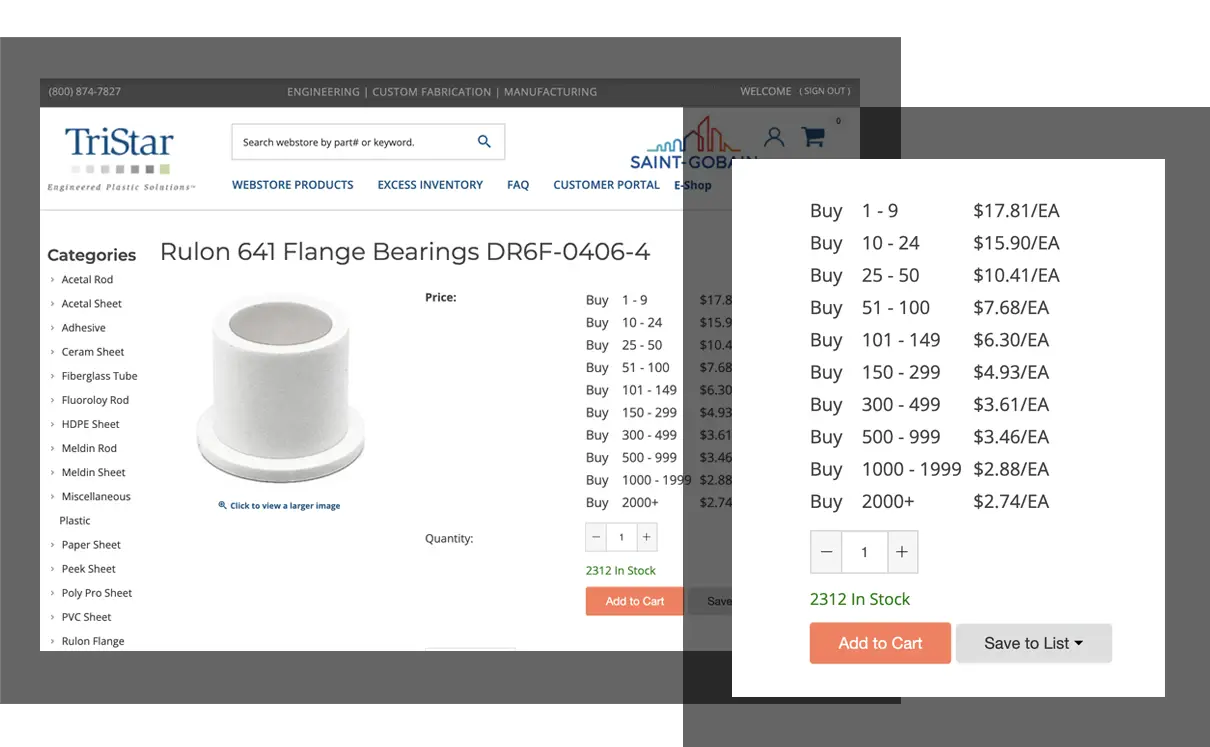This screenshot has width=1210, height=747.
Task: Expand the Acetal Sheet category
Action: coord(91,304)
